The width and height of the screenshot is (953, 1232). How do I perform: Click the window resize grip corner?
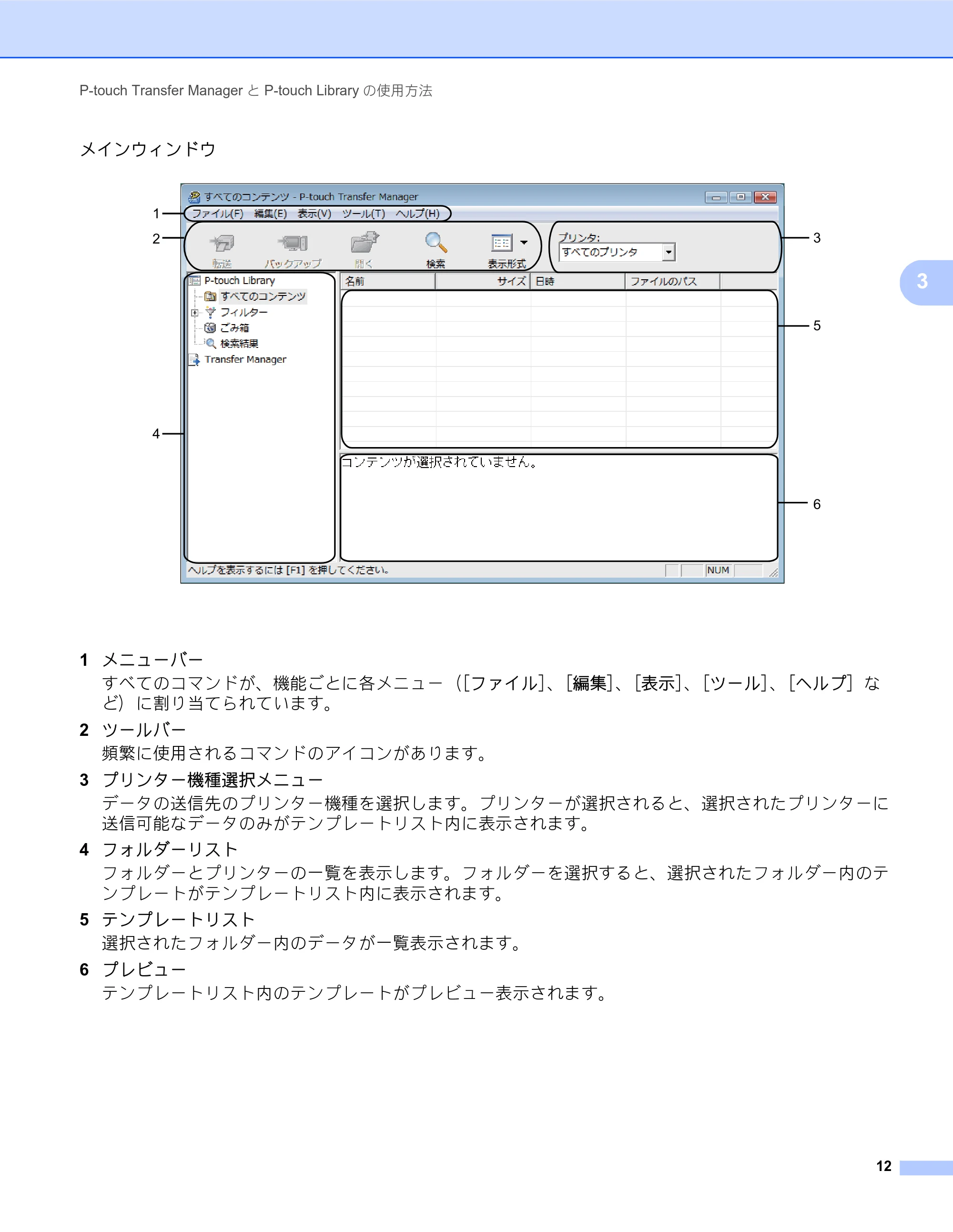(x=773, y=572)
